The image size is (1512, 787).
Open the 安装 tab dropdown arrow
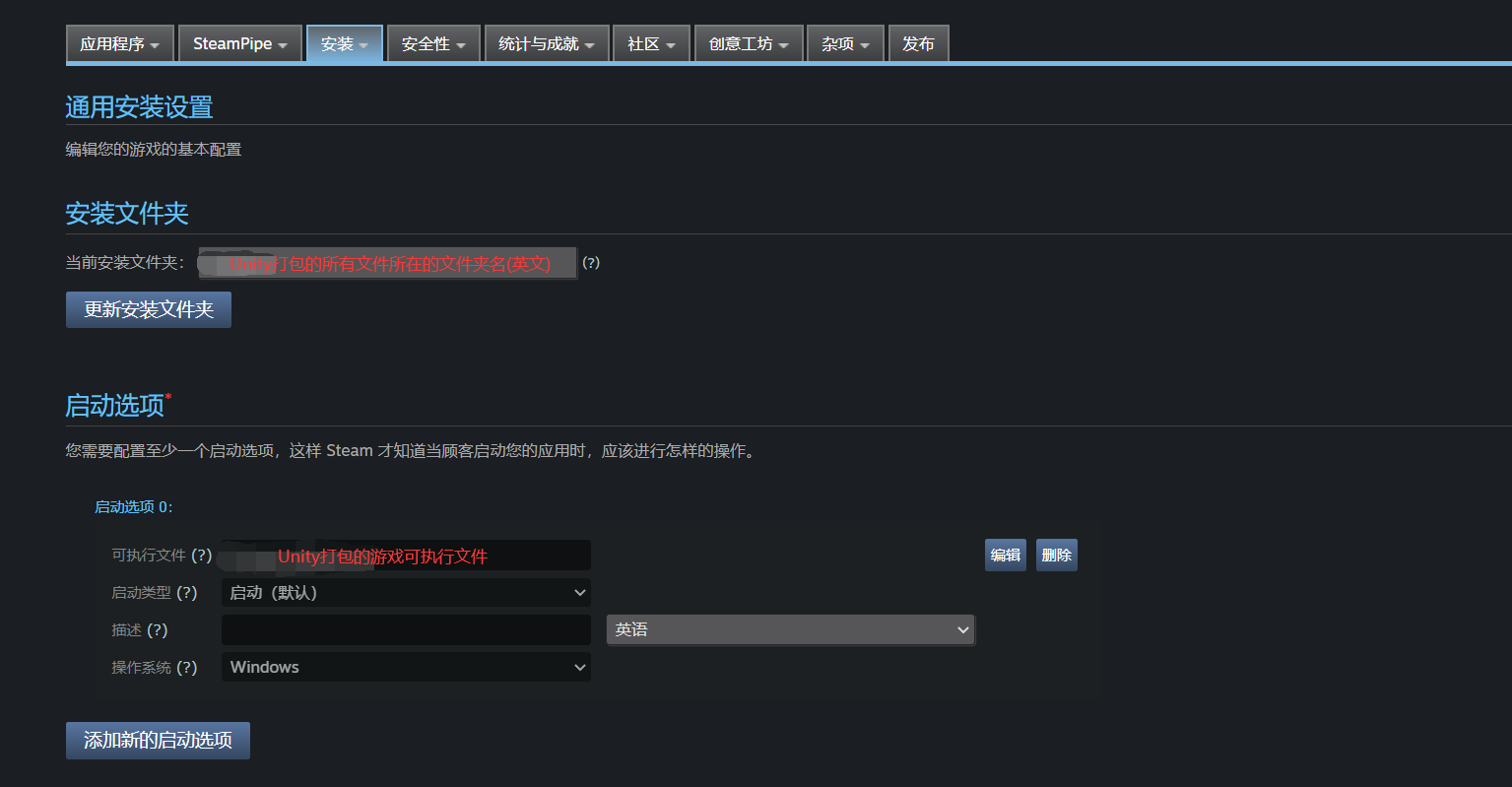[x=364, y=43]
